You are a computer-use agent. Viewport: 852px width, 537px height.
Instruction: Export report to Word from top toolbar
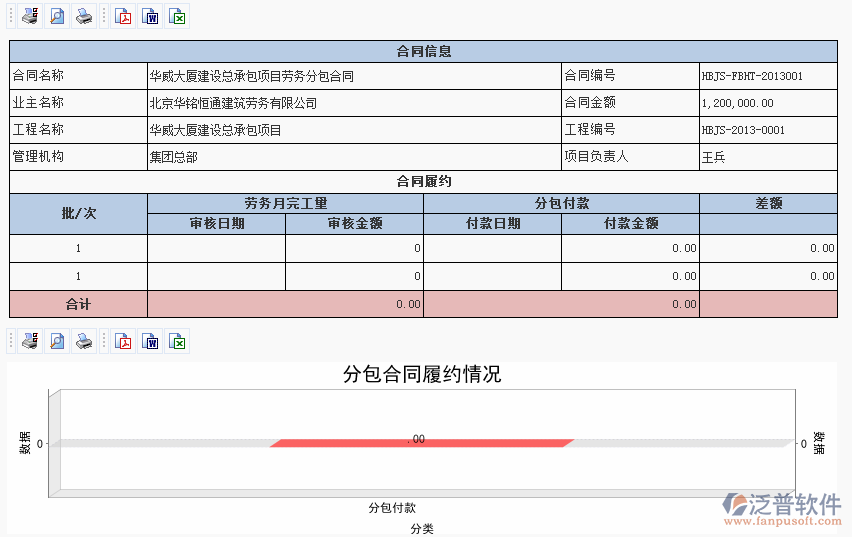[151, 16]
